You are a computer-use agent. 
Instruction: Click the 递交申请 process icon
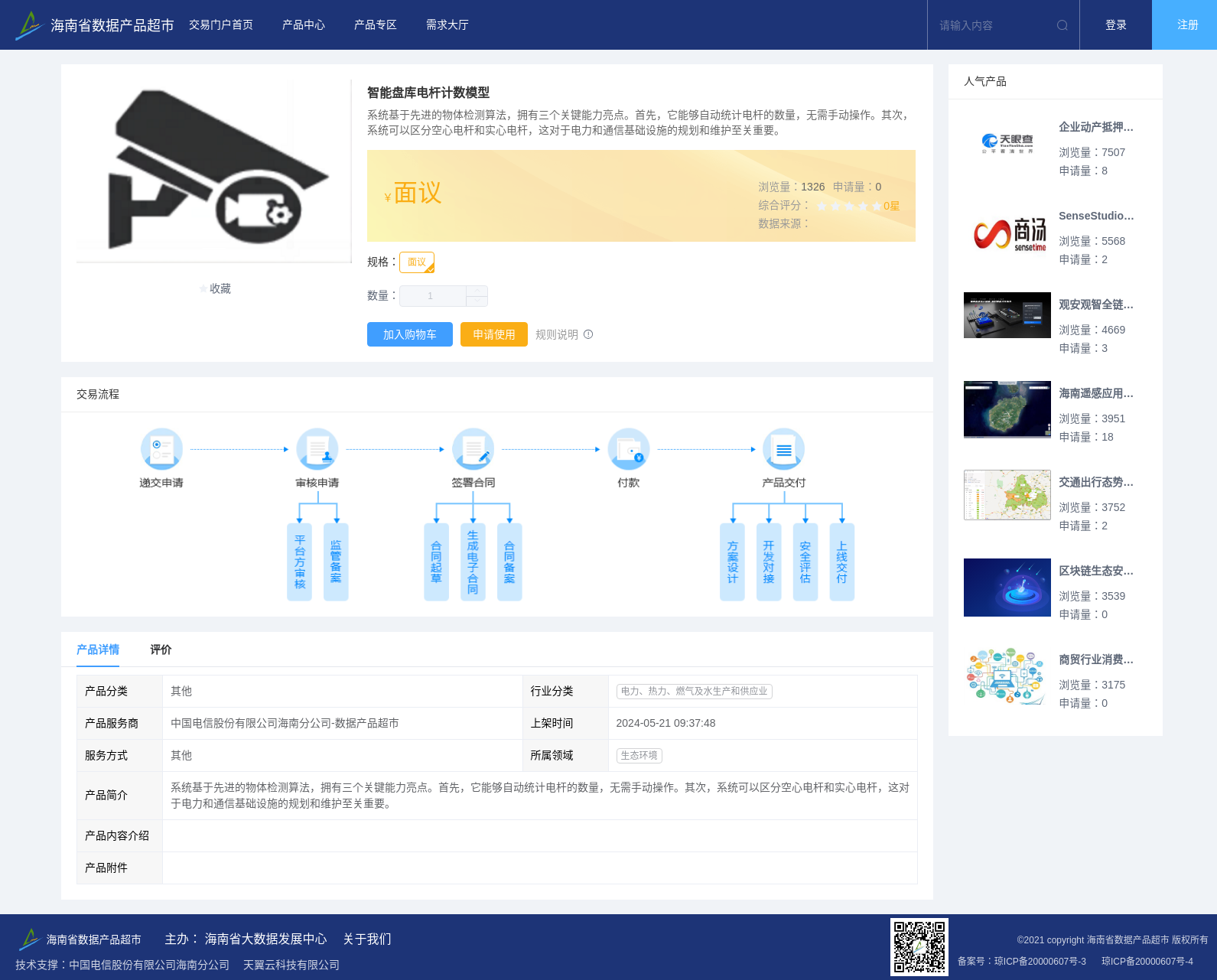coord(161,449)
